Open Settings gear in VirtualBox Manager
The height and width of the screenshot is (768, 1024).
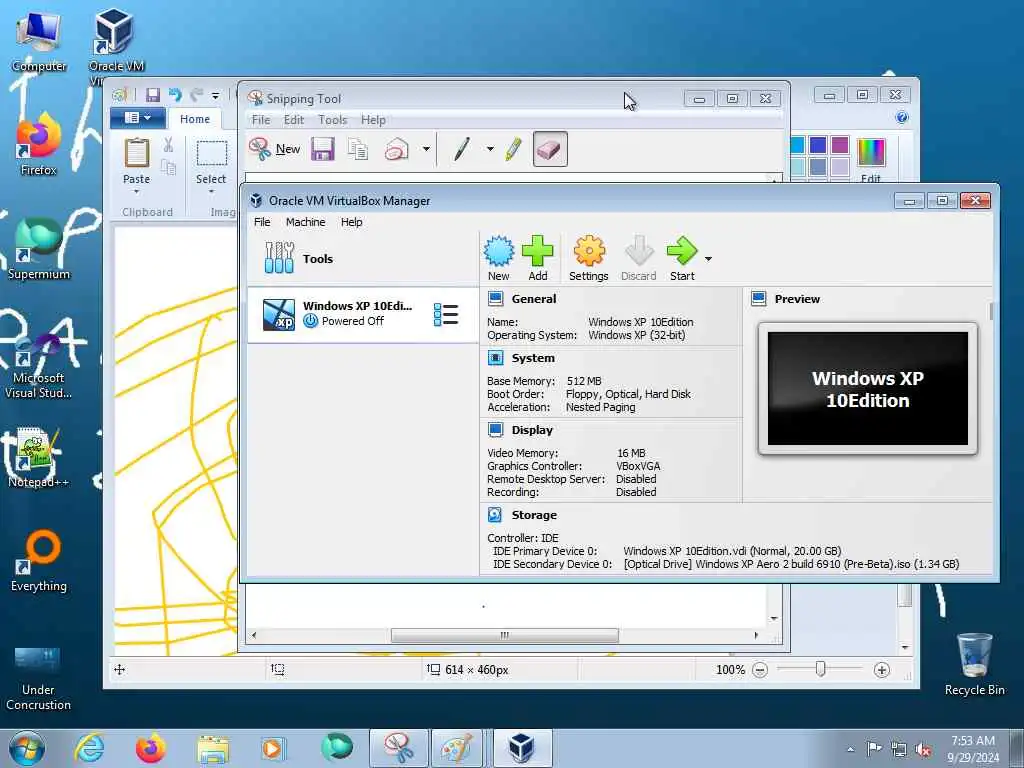tap(588, 258)
